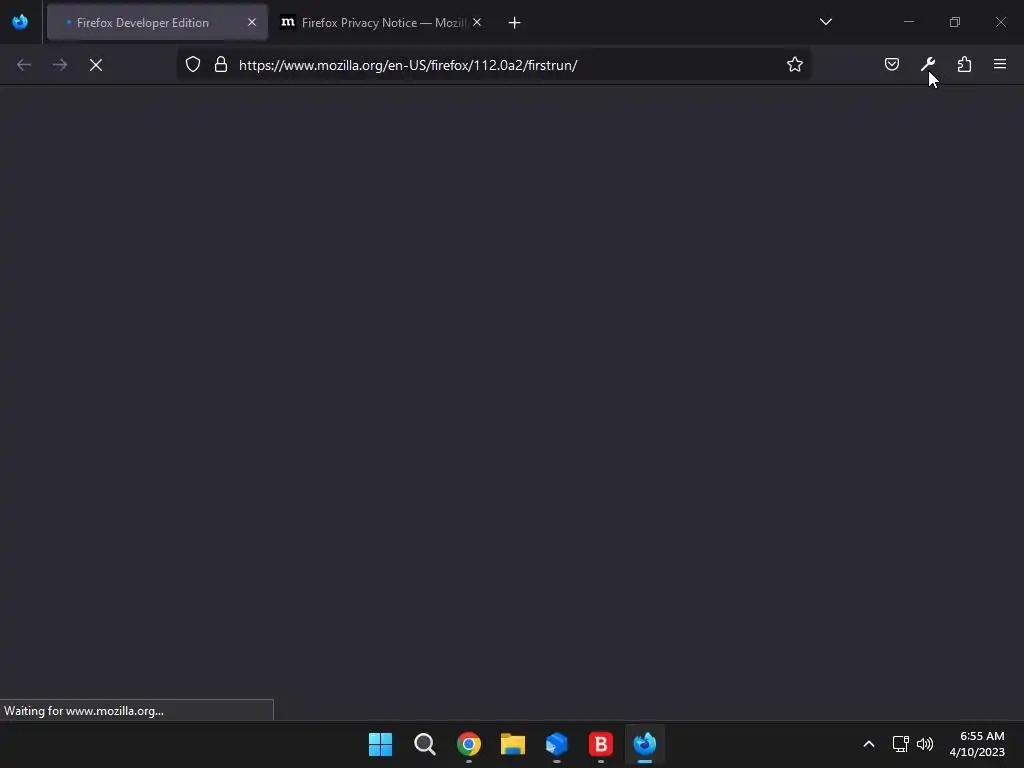
Task: Open the blue box app in taskbar
Action: [556, 744]
